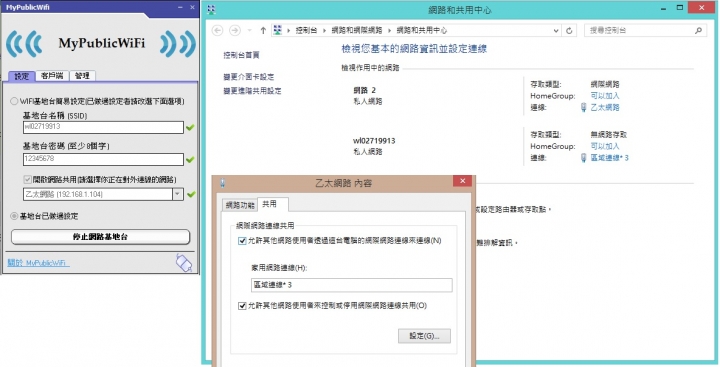
Task: Click the 網路 2 network name
Action: pyautogui.click(x=365, y=90)
